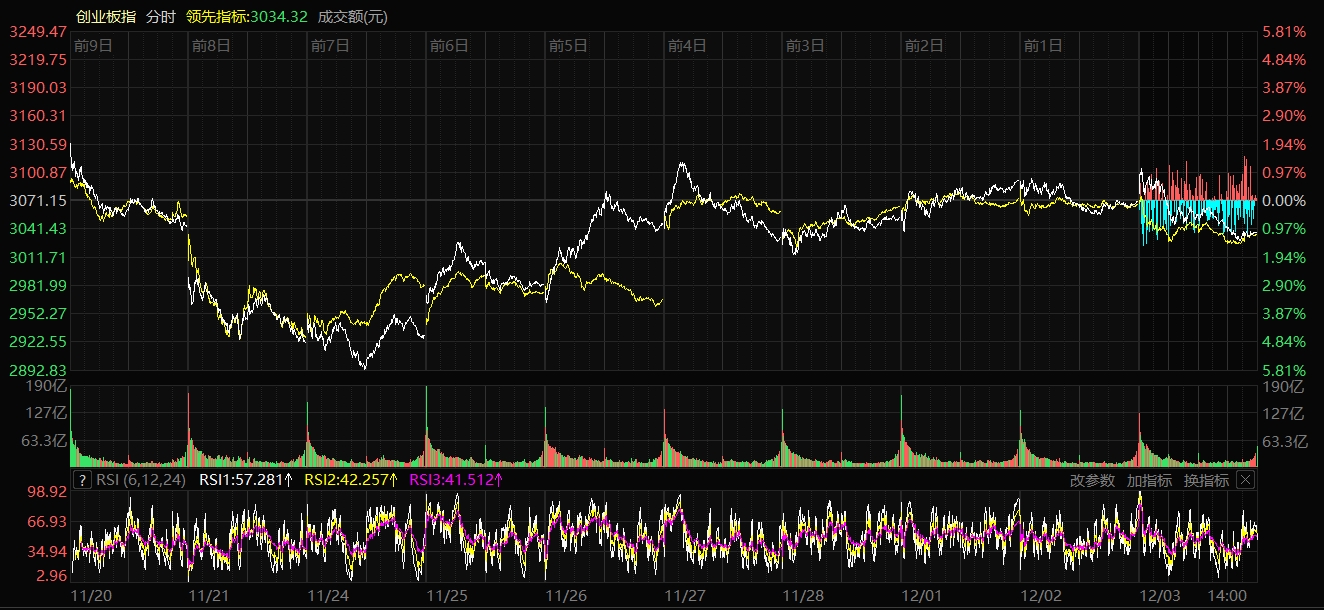
Task: Click the magenta RSI3 value readout
Action: 456,480
